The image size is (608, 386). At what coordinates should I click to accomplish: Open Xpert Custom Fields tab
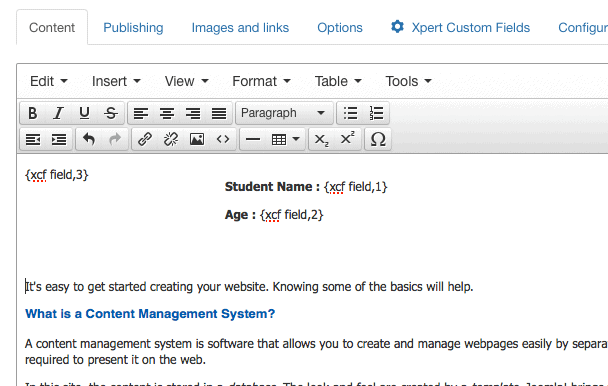[460, 28]
